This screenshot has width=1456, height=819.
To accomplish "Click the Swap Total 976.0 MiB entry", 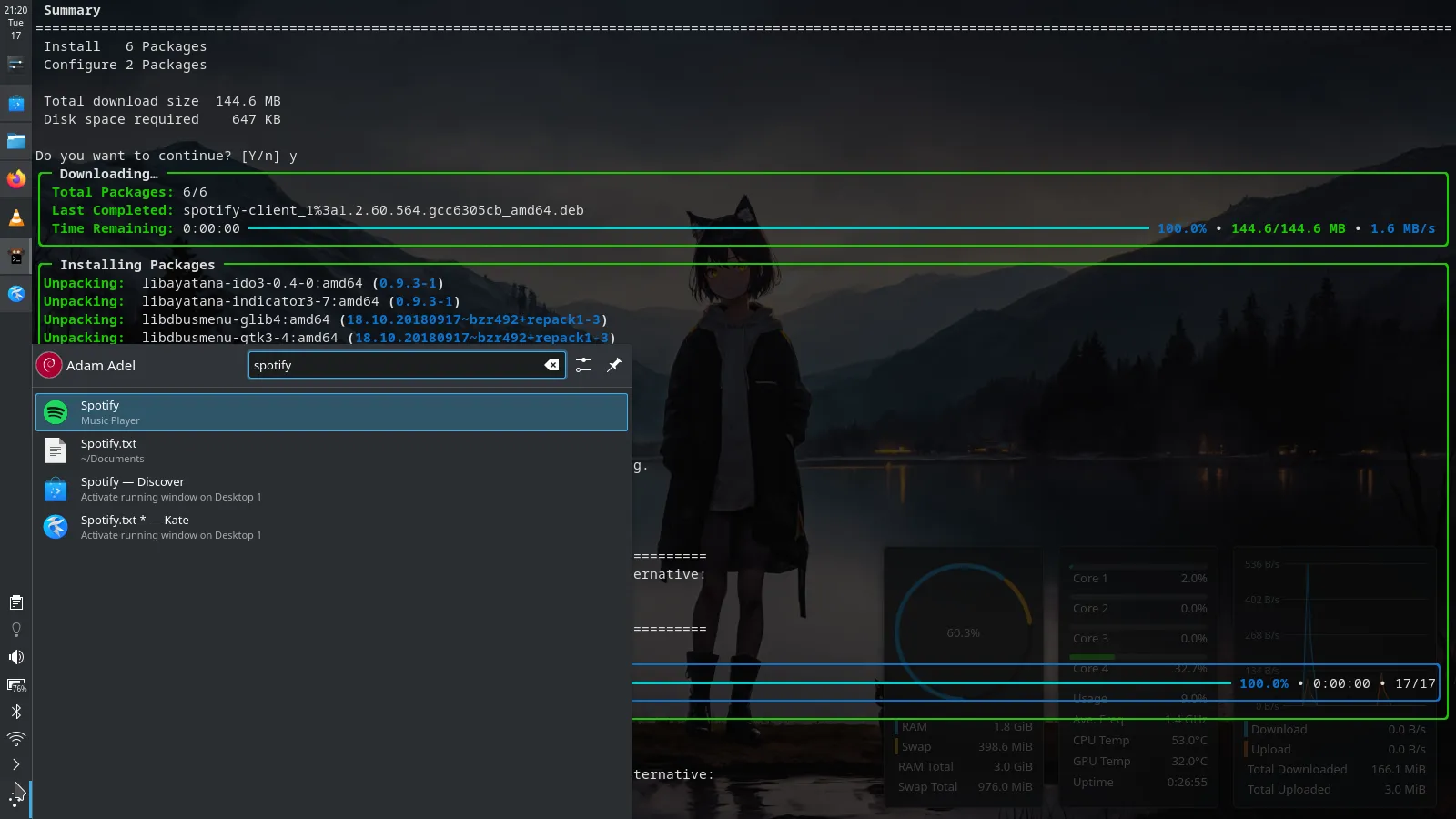I will pos(966,786).
